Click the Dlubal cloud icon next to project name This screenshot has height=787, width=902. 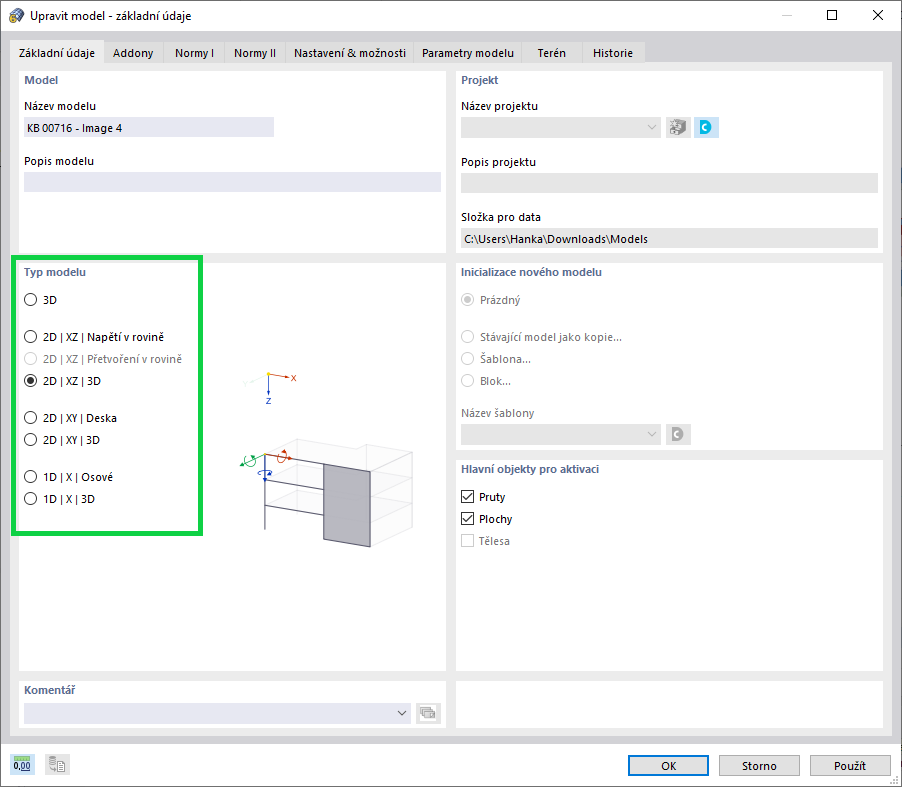(x=706, y=127)
